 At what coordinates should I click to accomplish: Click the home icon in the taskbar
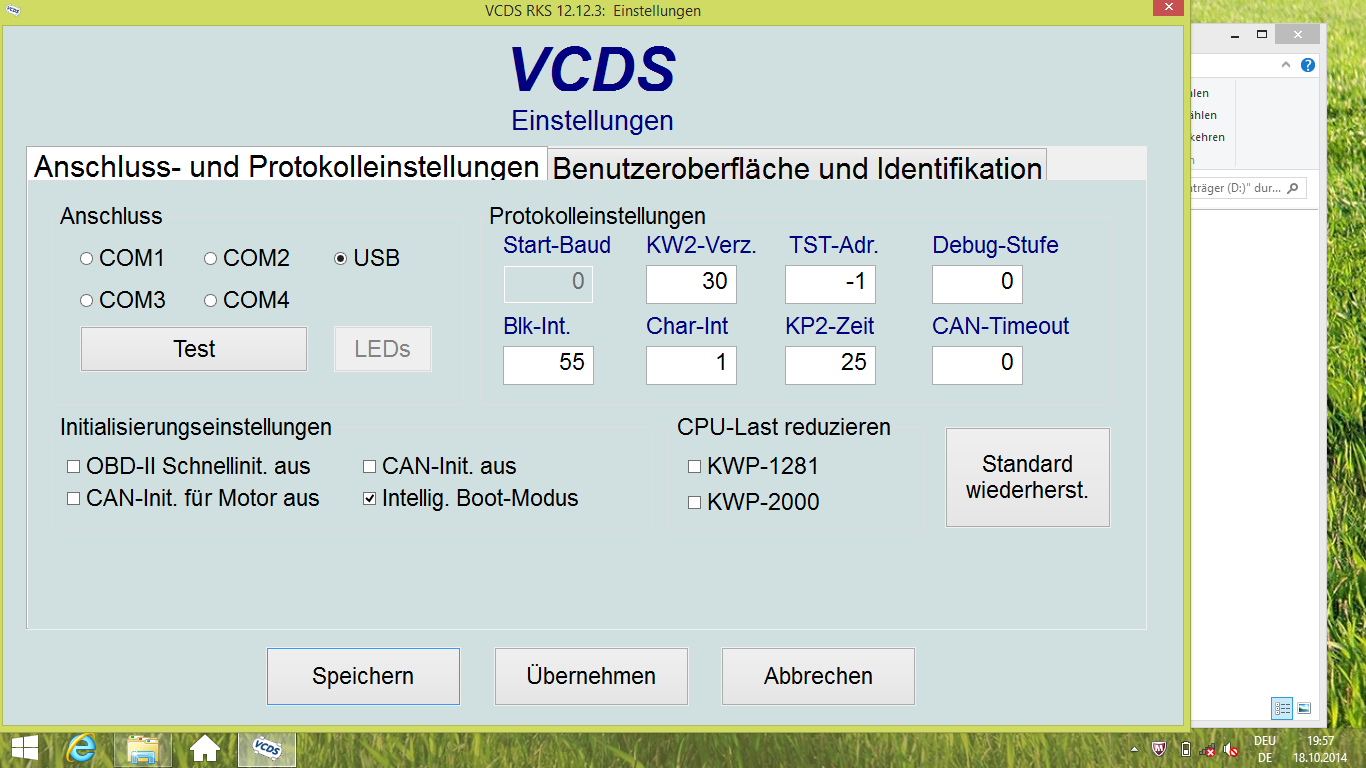click(205, 748)
